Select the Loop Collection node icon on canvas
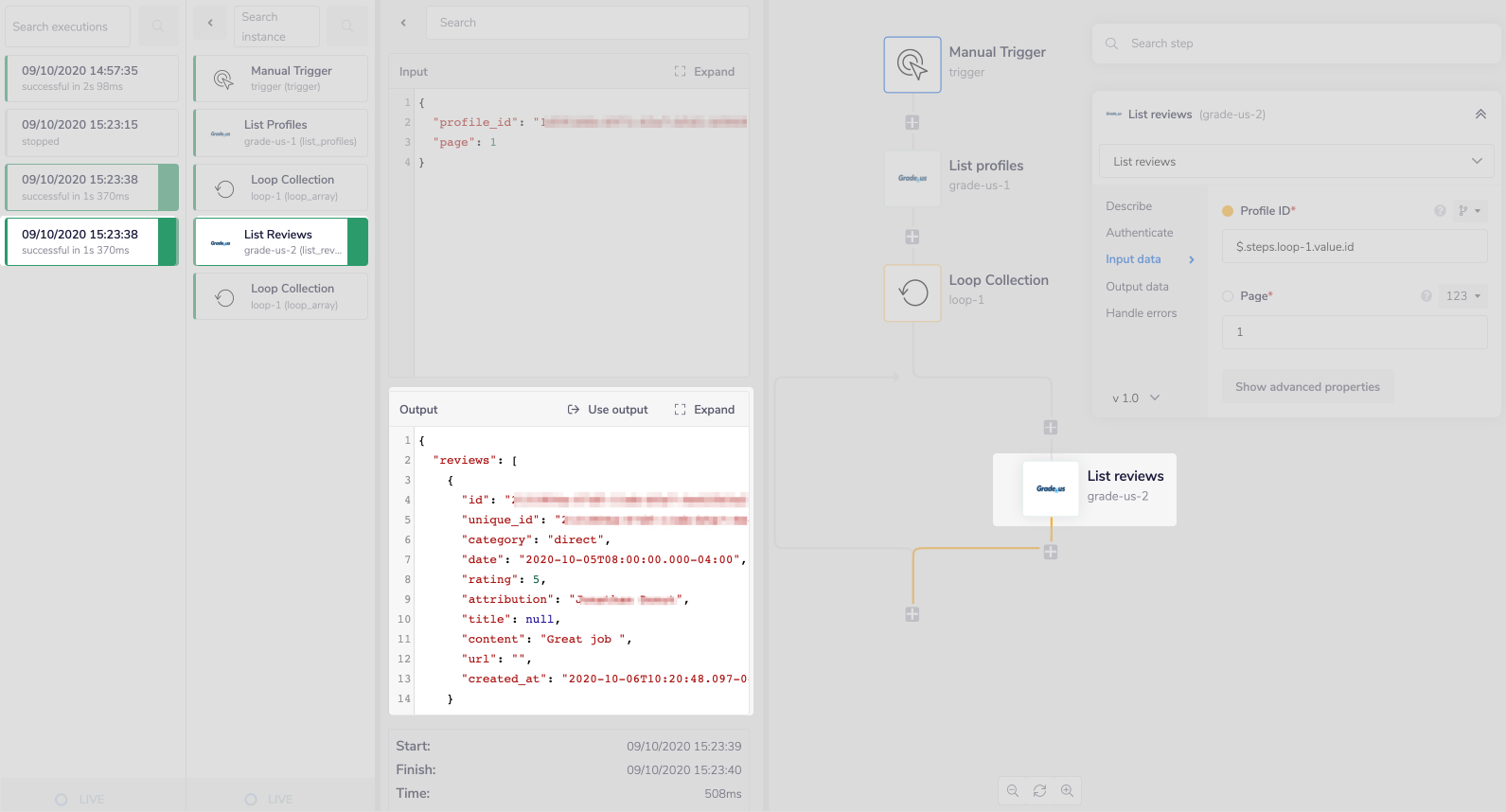Image resolution: width=1506 pixels, height=812 pixels. (x=912, y=292)
